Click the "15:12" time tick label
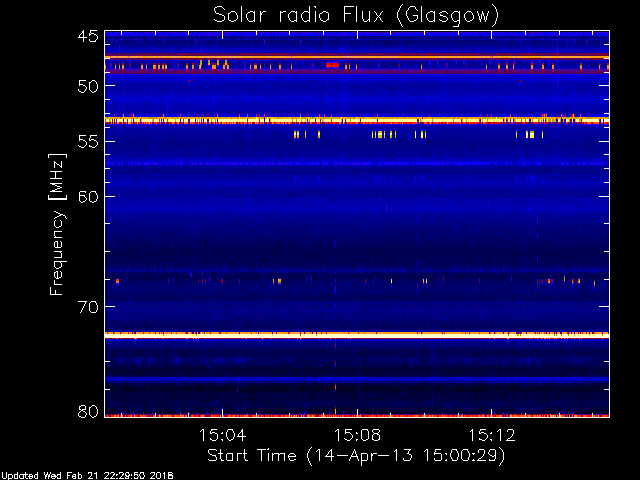Image resolution: width=640 pixels, height=480 pixels. tap(491, 435)
